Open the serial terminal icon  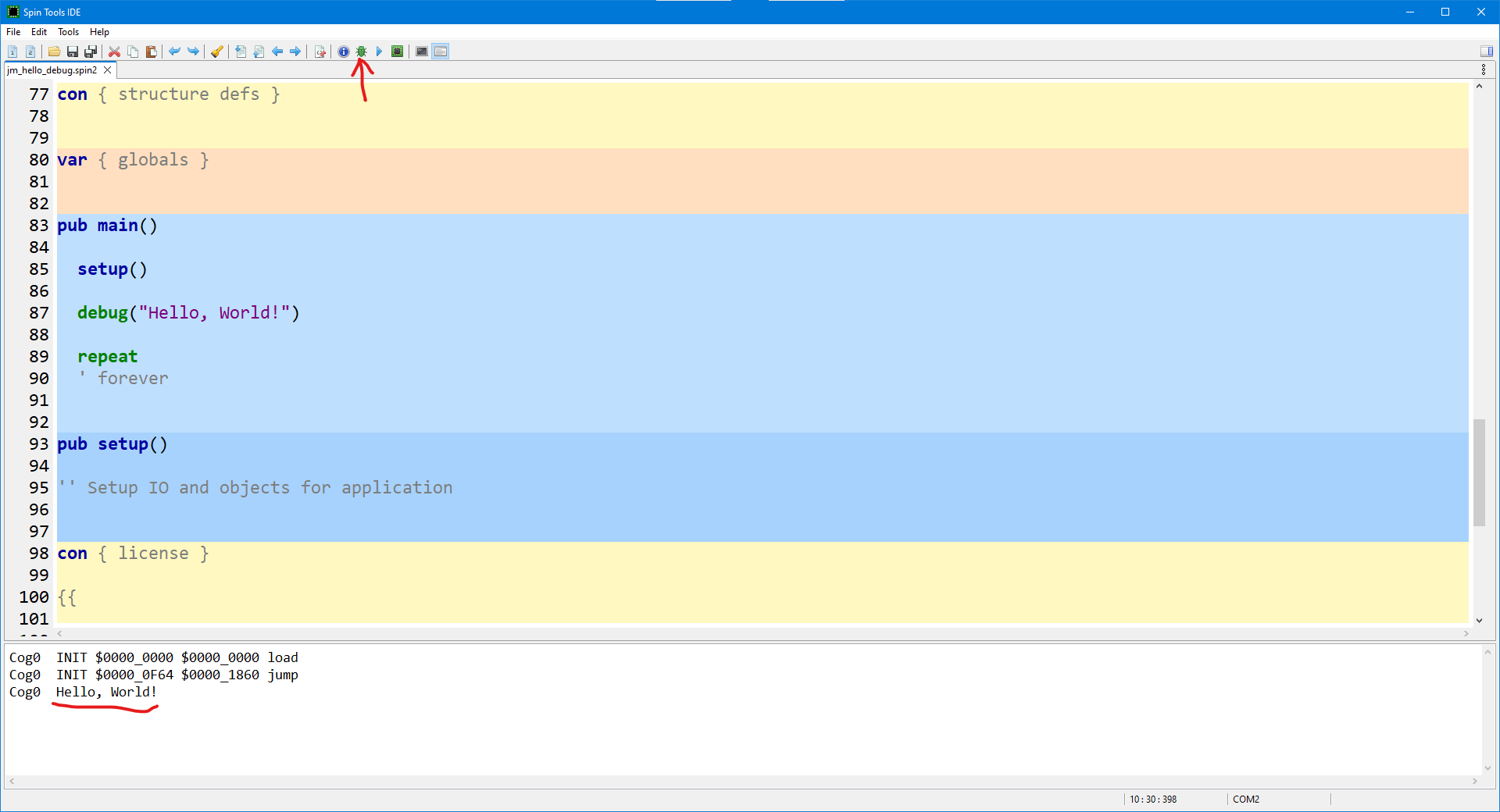point(422,52)
